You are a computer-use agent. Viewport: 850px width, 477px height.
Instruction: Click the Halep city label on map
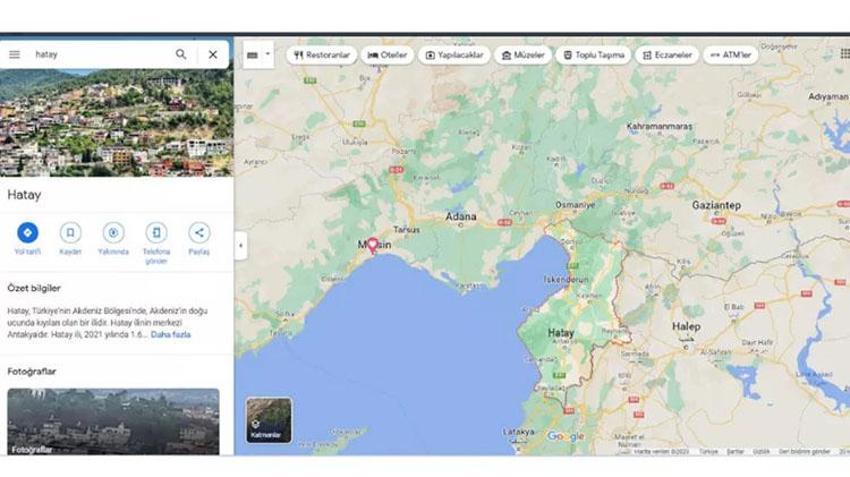(686, 326)
